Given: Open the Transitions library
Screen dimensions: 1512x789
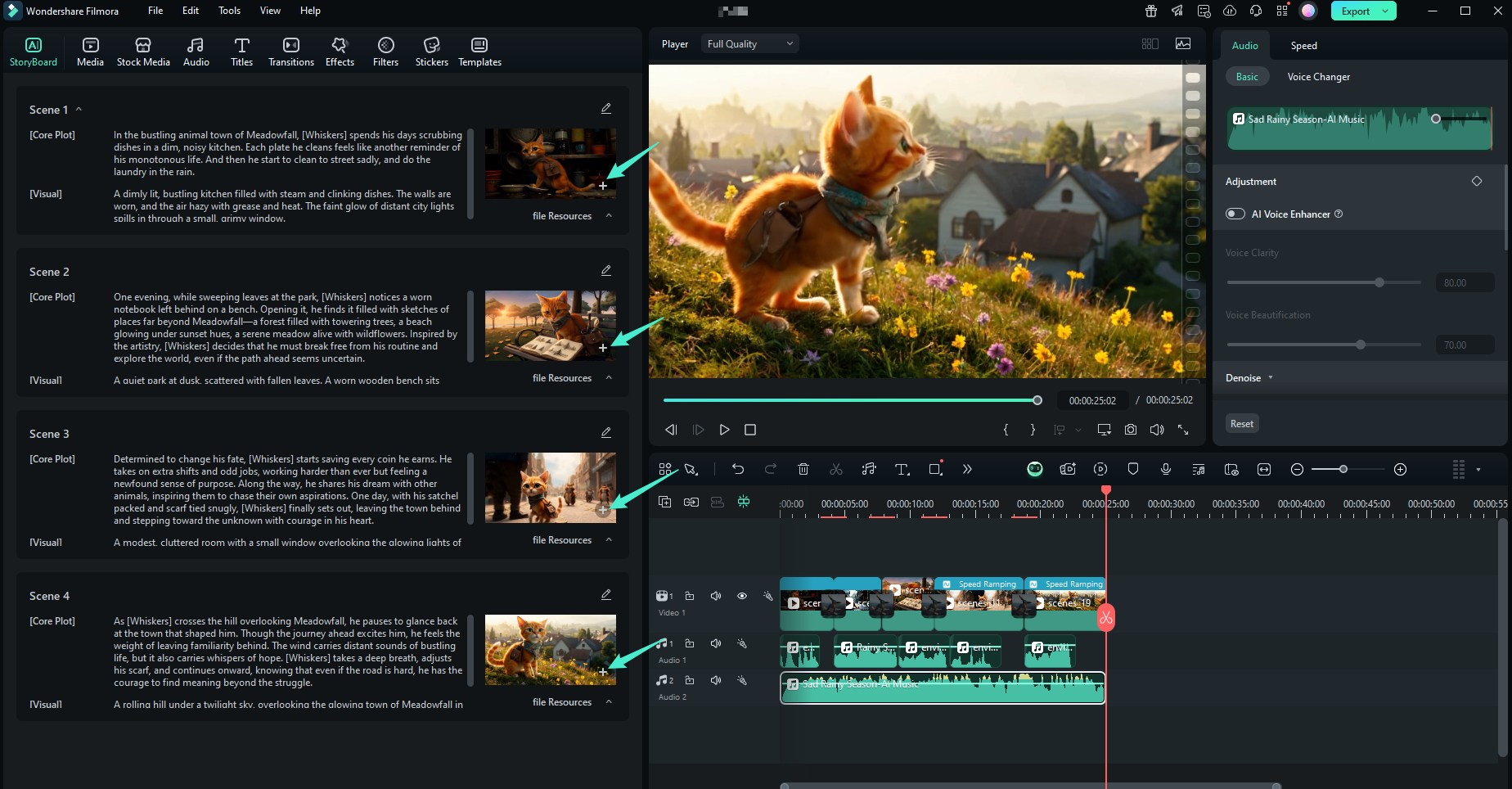Looking at the screenshot, I should [290, 52].
